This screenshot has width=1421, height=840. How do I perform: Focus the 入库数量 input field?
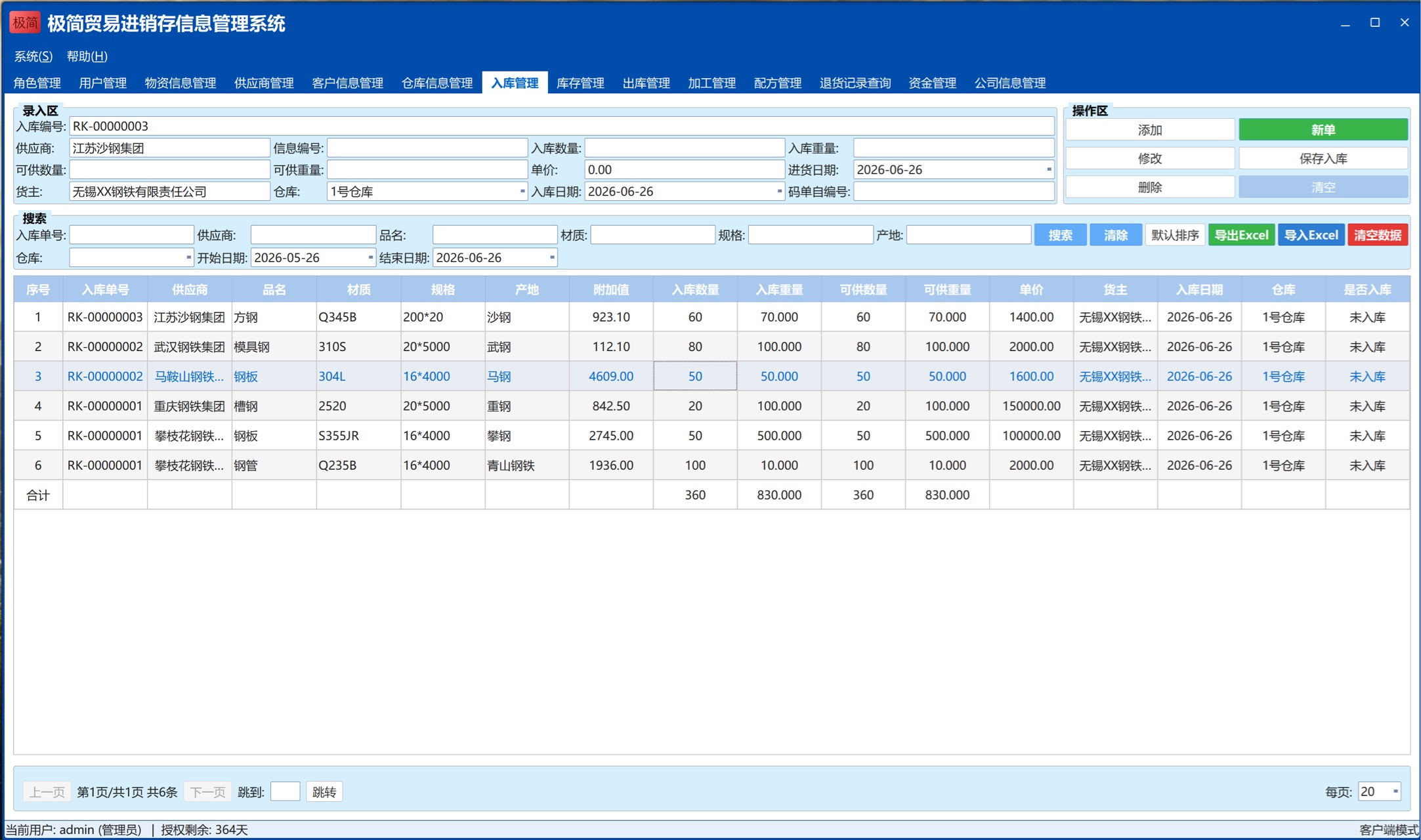[x=685, y=148]
